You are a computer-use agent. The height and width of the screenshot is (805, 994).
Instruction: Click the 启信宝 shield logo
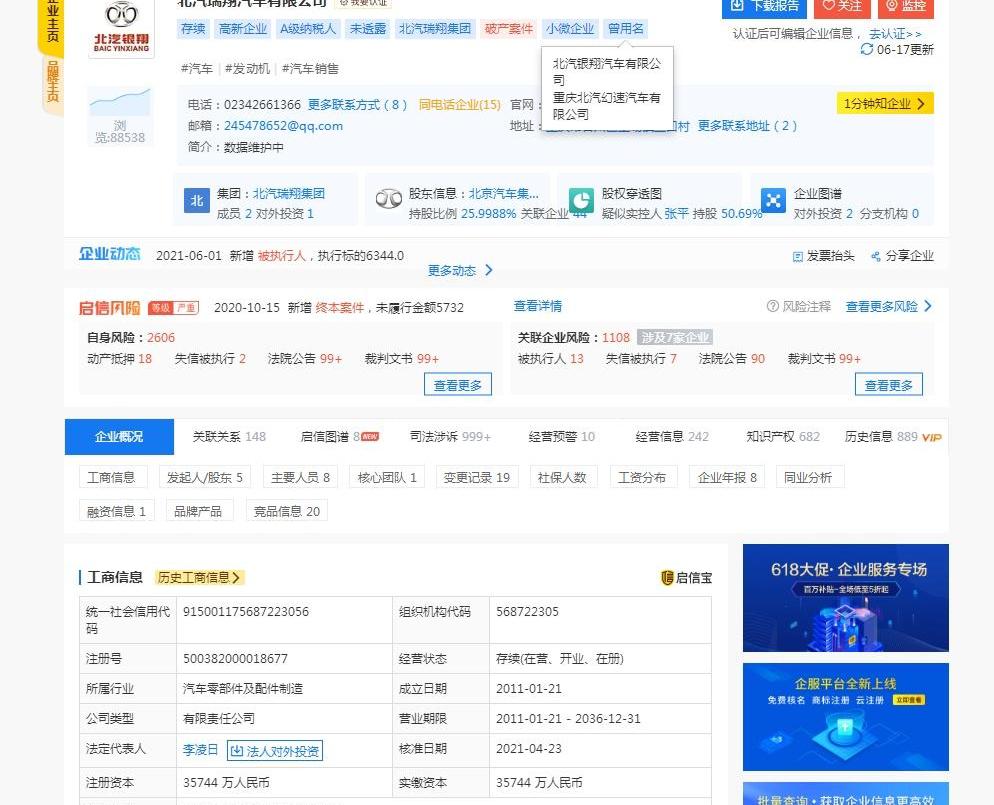667,577
